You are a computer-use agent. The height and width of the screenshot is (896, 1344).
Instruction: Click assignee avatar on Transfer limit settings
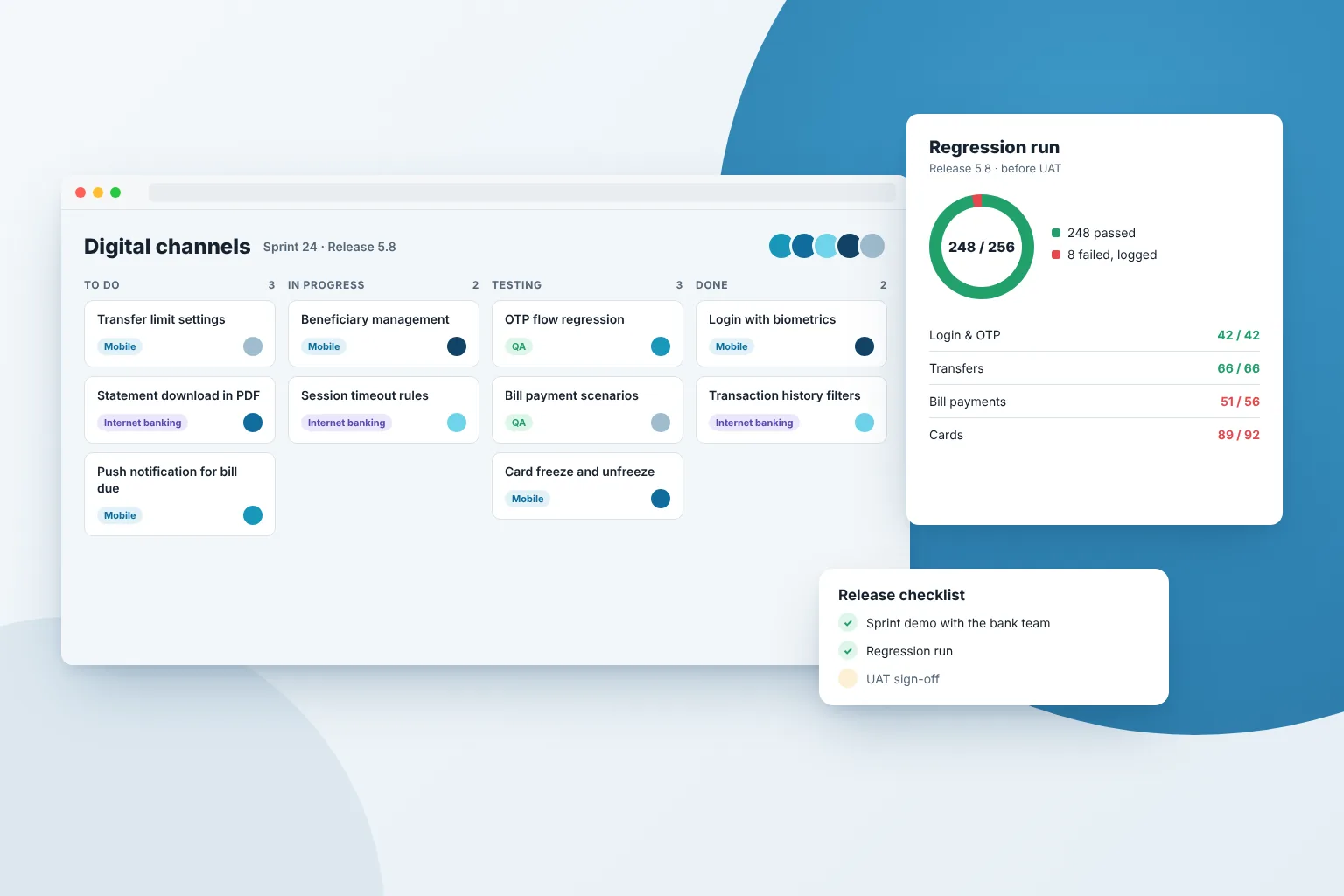[x=253, y=346]
